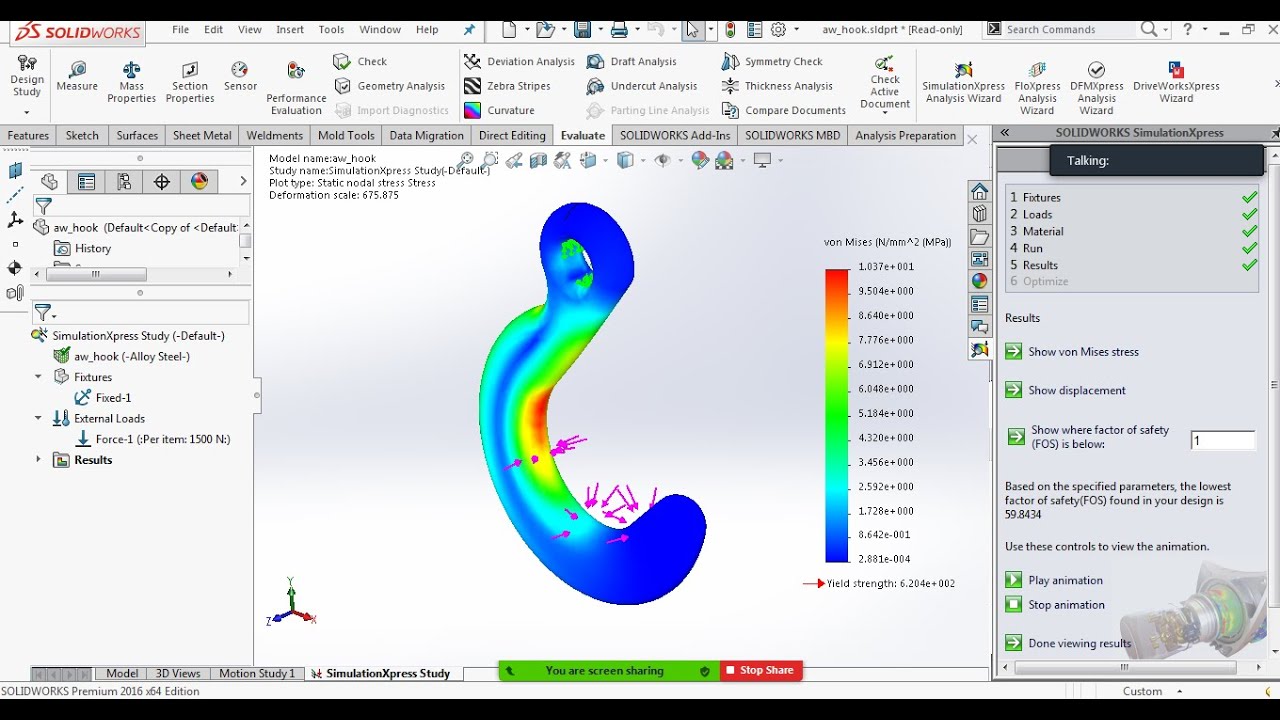Launch SimulationXpress Analysis Wizard
This screenshot has width=1280, height=720.
point(964,82)
